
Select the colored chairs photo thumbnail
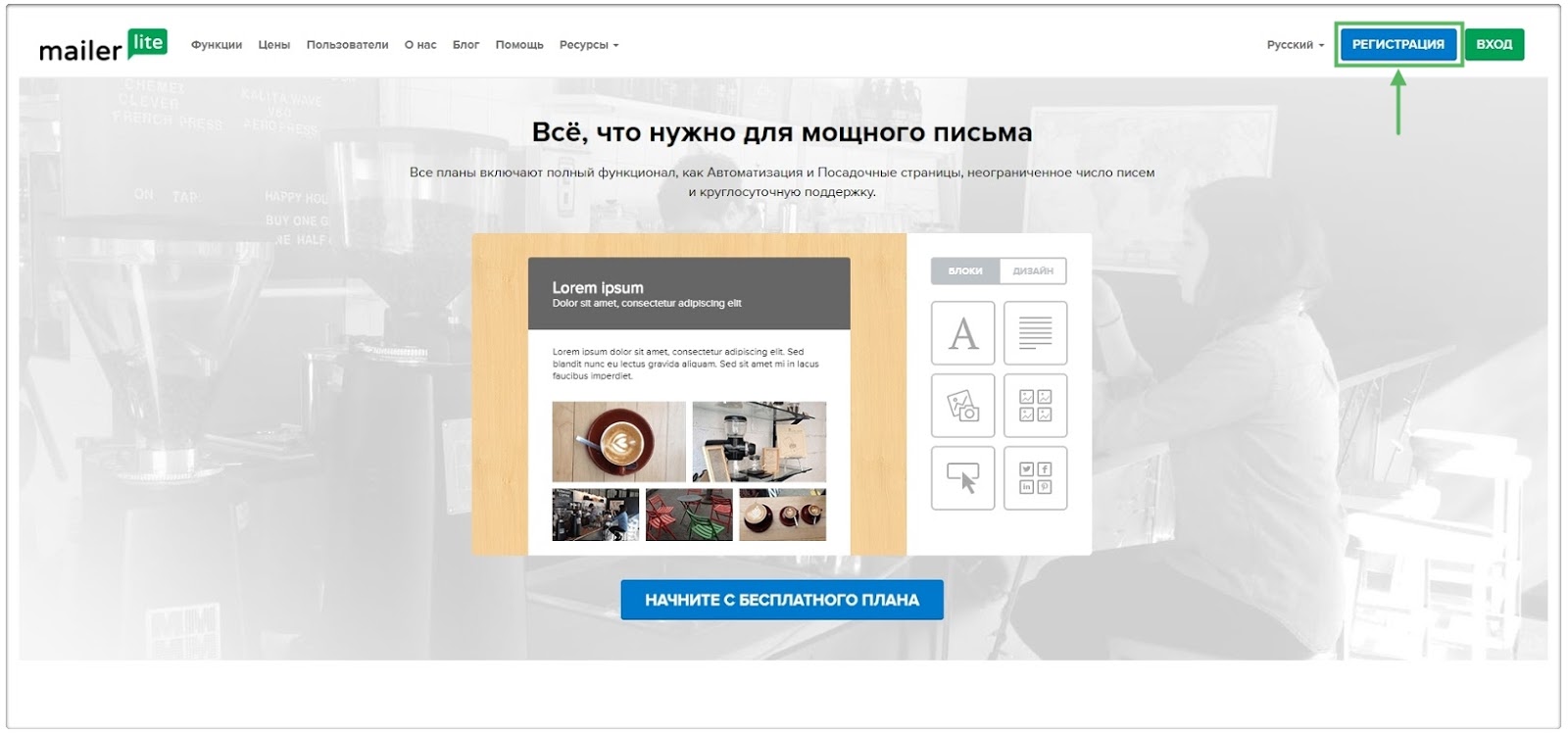689,514
